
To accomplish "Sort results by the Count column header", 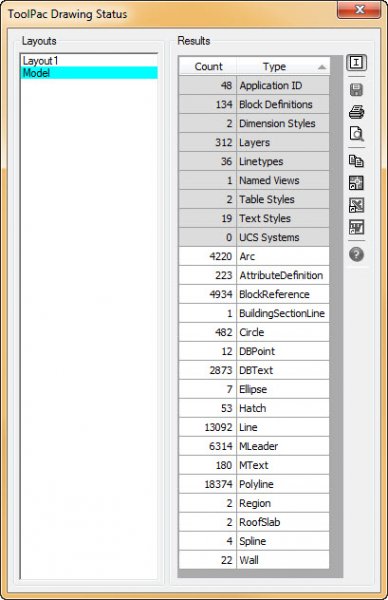I will 208,67.
